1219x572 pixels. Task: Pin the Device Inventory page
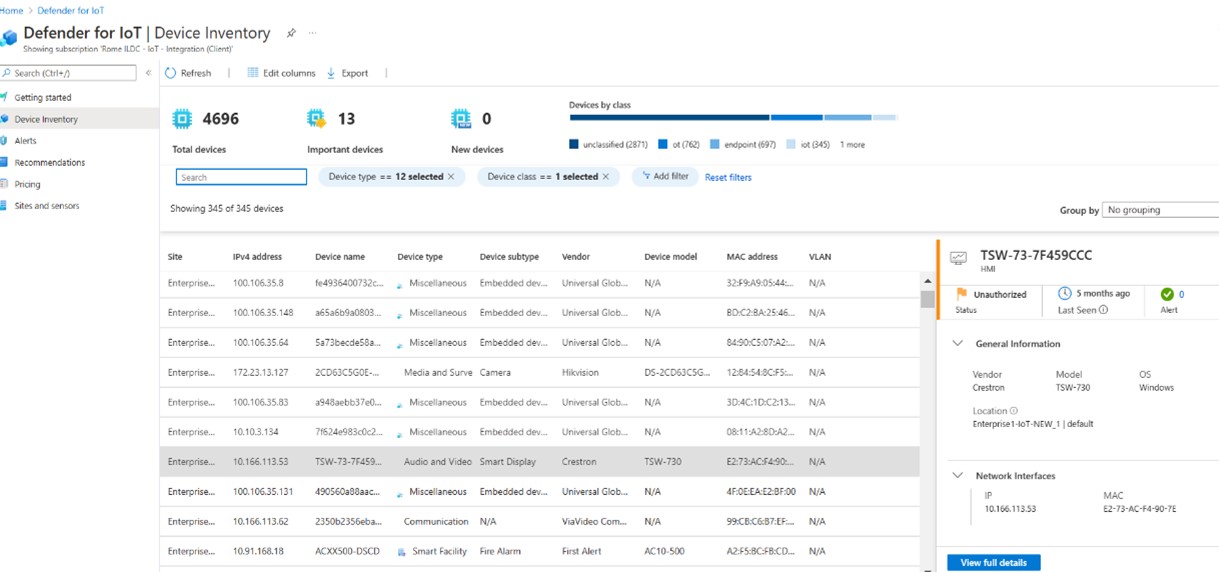(291, 33)
